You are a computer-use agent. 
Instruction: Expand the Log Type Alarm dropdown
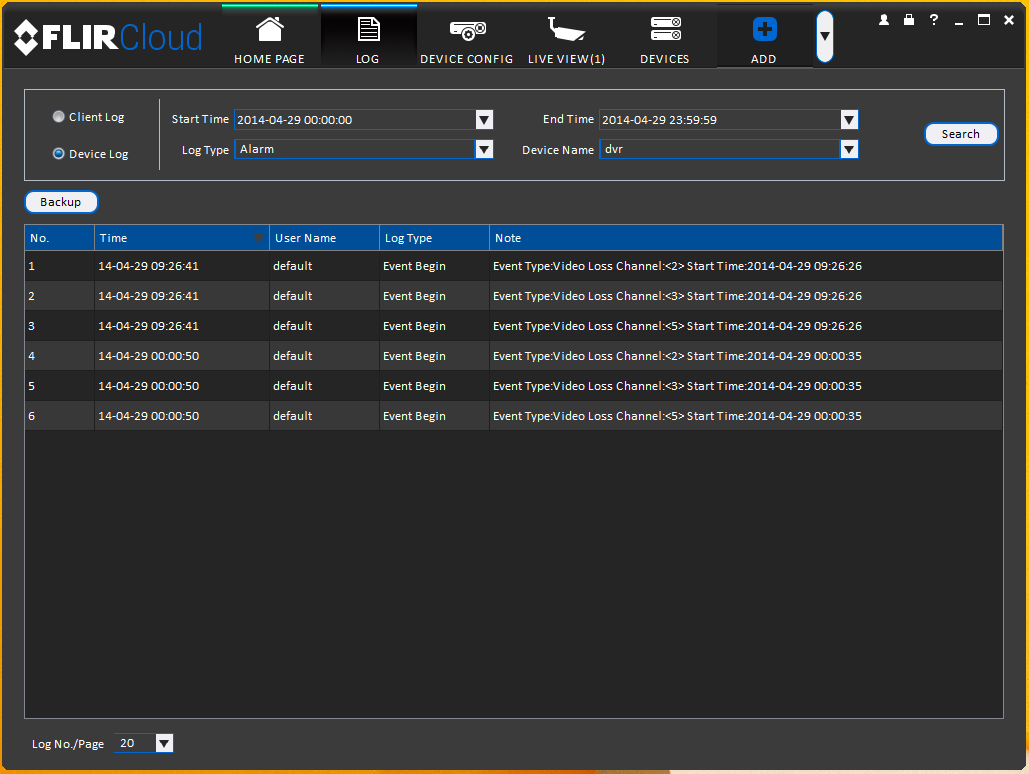click(484, 150)
